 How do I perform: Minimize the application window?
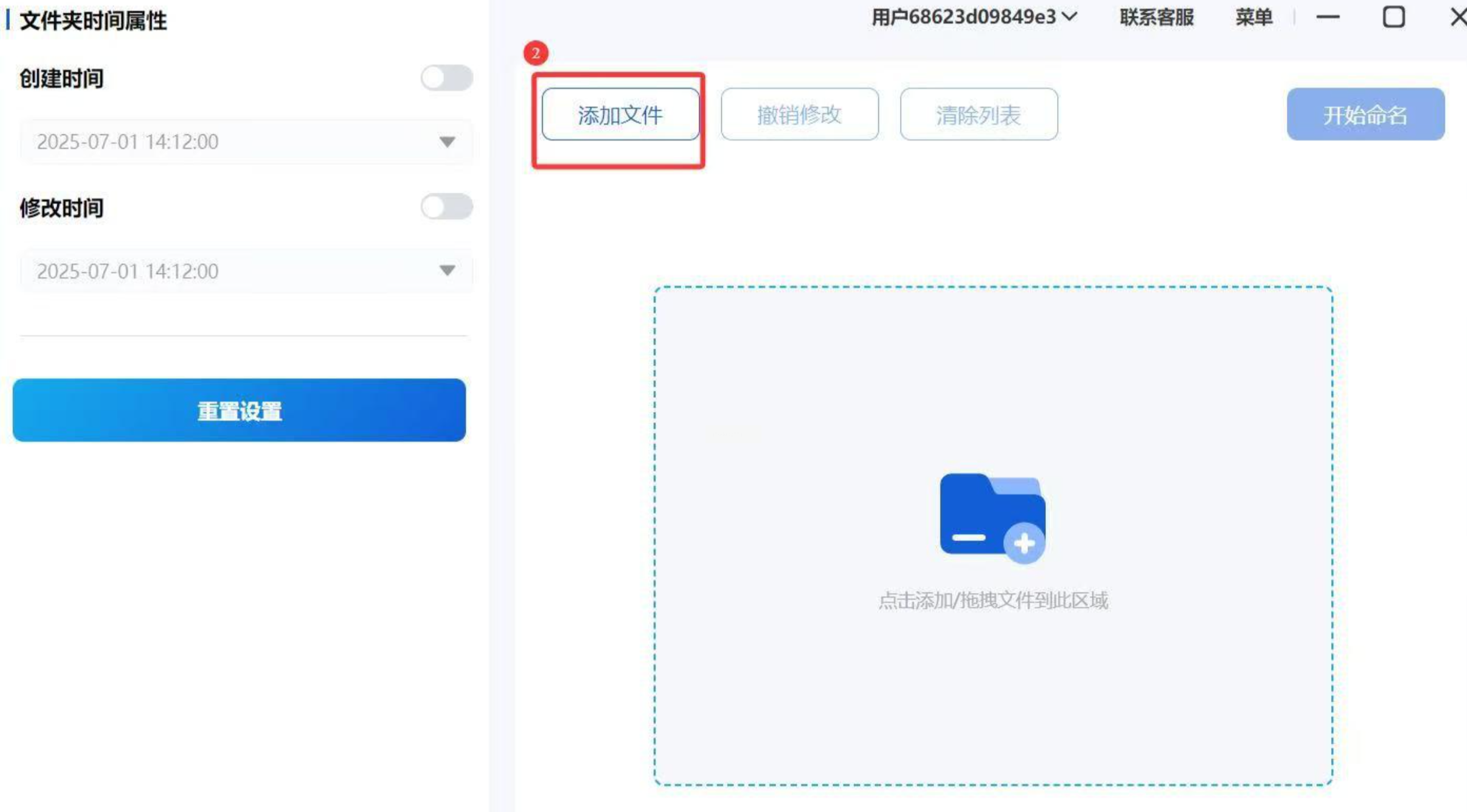1327,17
